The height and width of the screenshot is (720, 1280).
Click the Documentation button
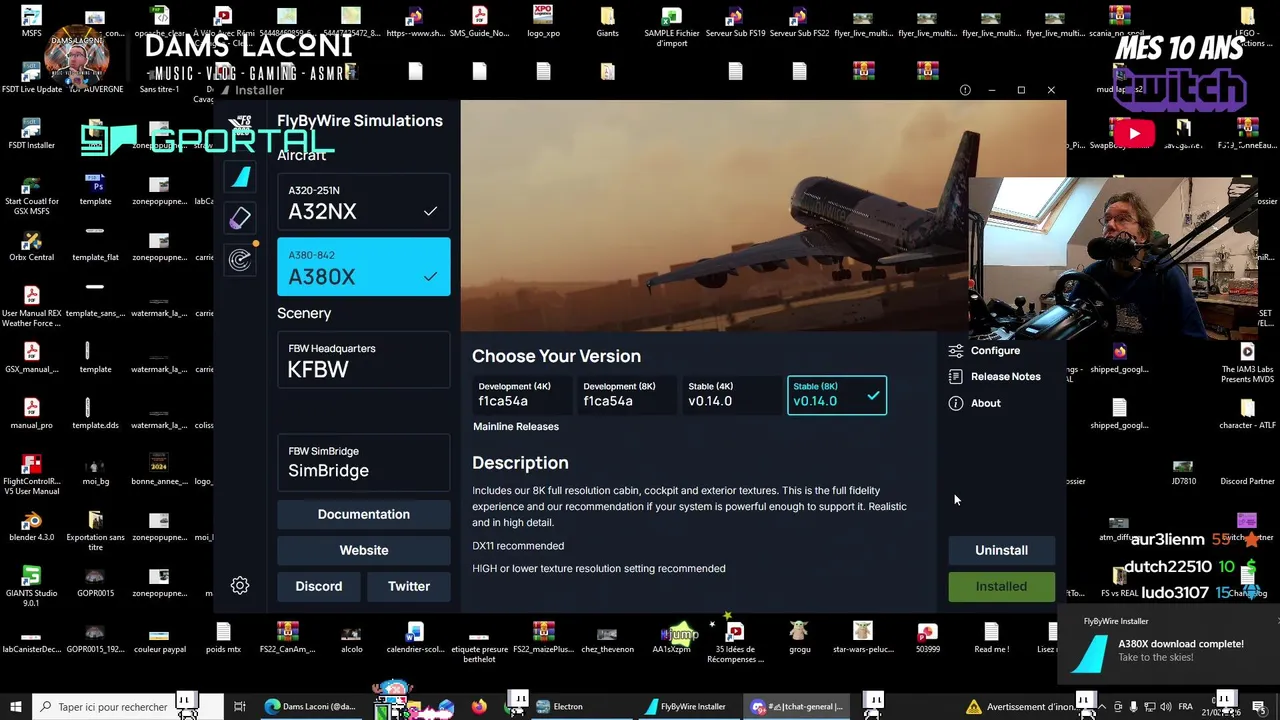click(364, 514)
